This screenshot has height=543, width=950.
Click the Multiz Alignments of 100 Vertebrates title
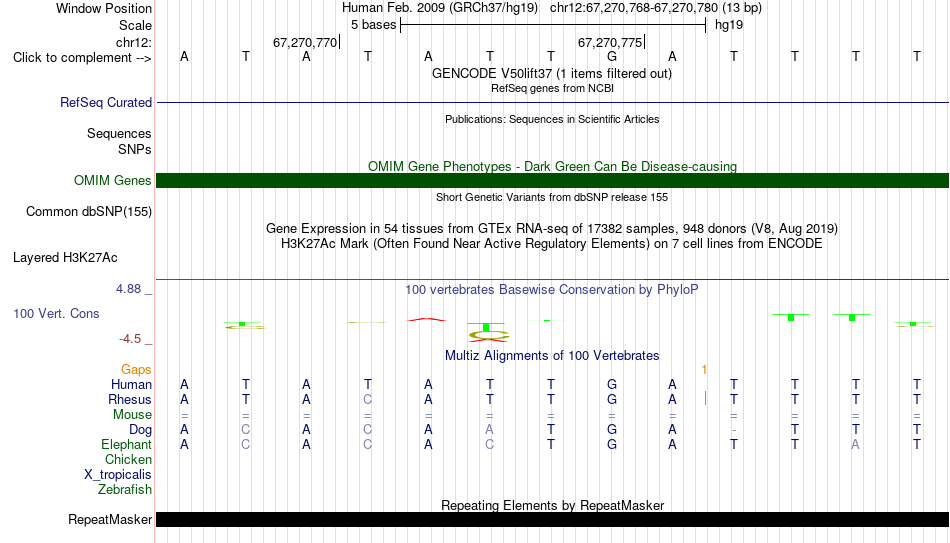pyautogui.click(x=552, y=356)
